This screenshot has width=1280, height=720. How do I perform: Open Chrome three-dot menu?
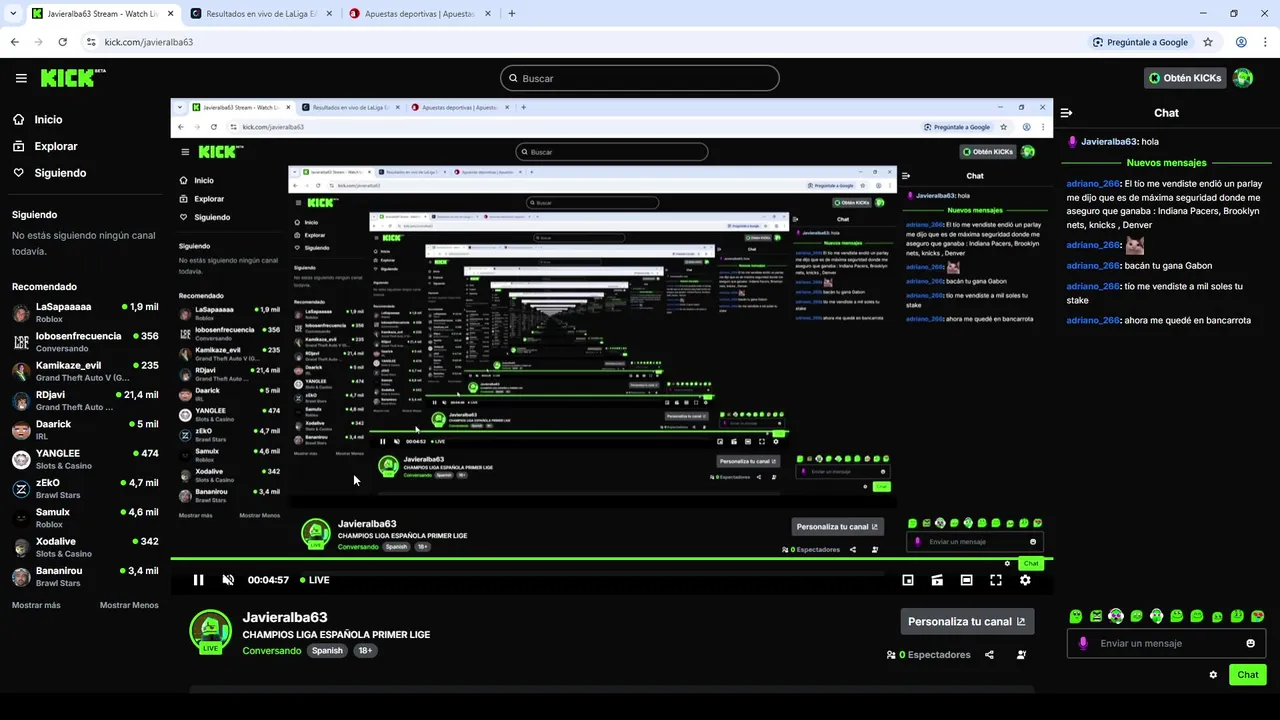[1265, 42]
